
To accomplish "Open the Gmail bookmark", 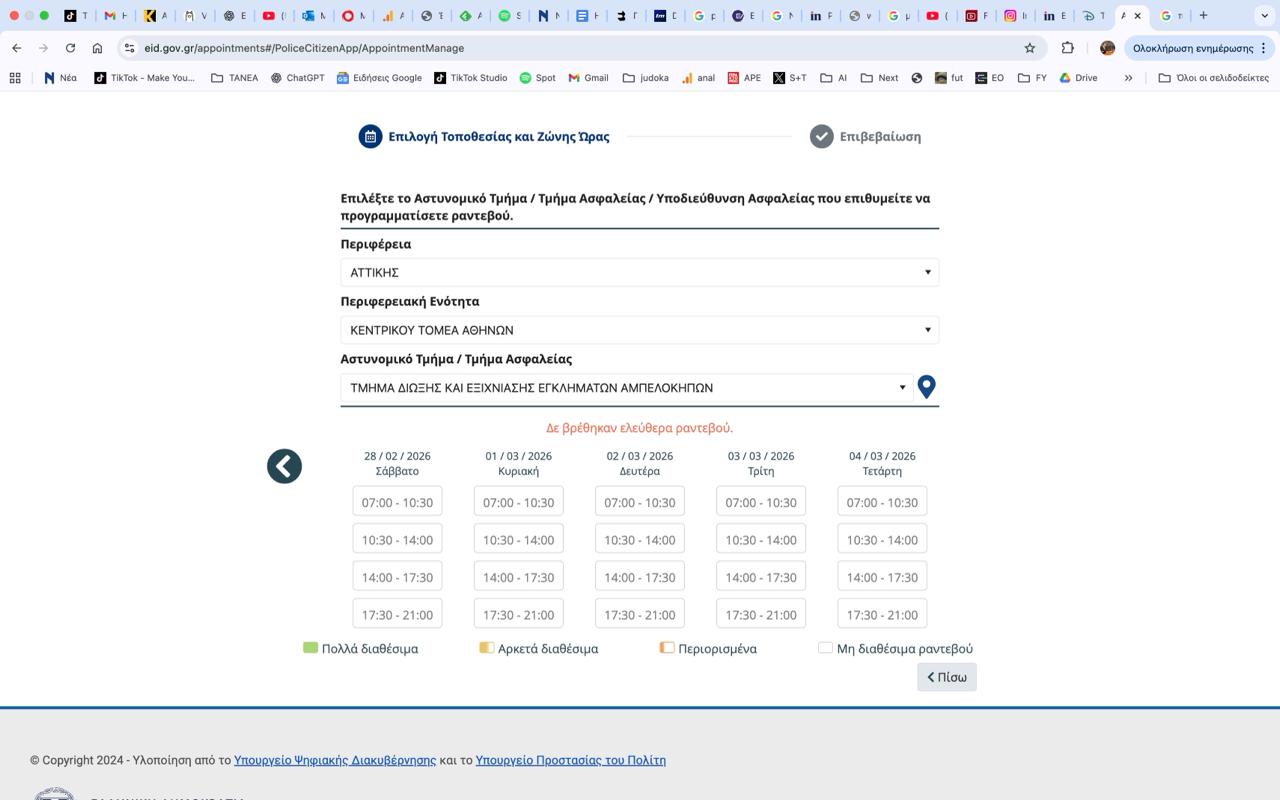I will [588, 78].
